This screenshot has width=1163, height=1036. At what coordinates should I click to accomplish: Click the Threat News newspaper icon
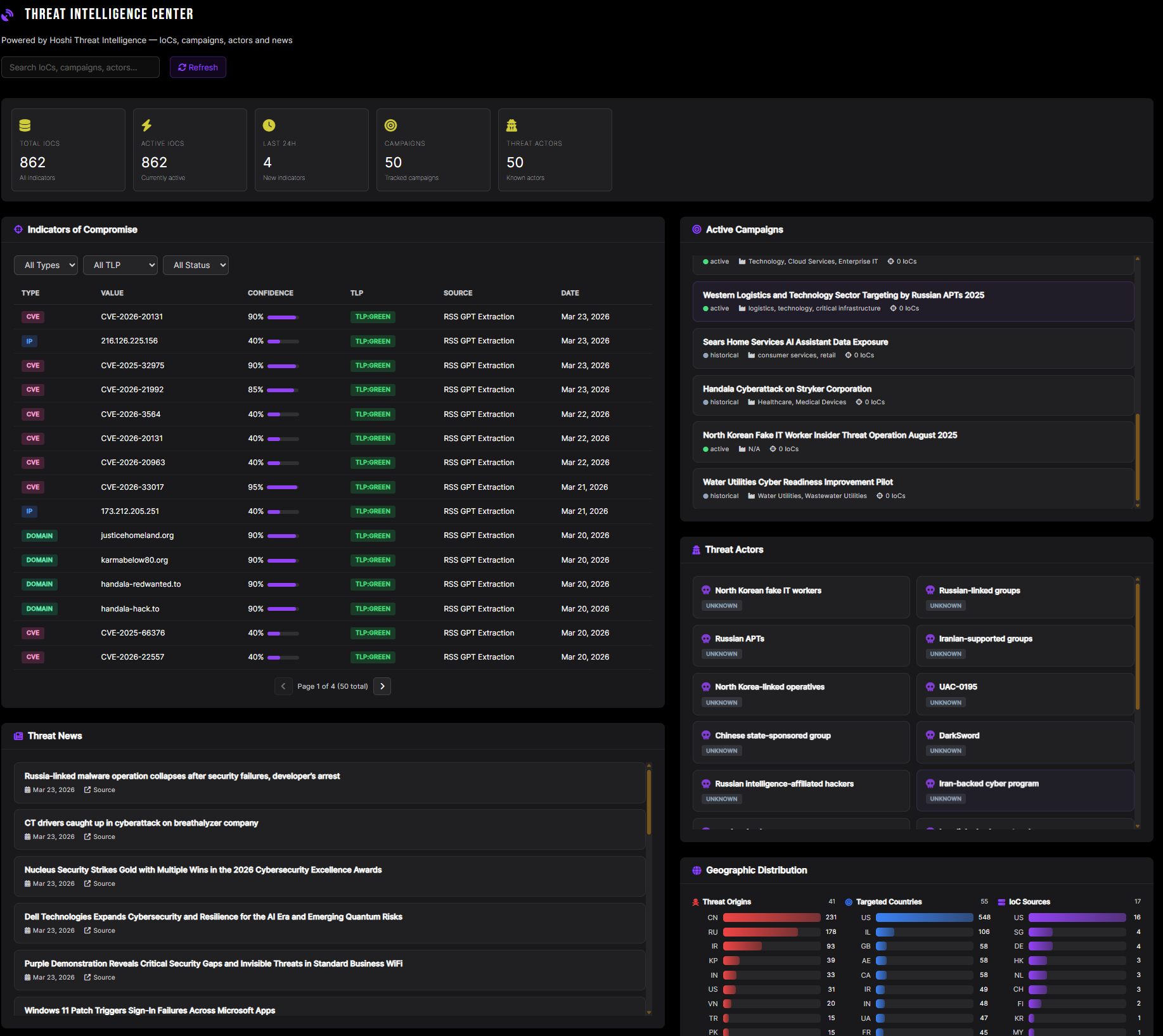point(18,736)
